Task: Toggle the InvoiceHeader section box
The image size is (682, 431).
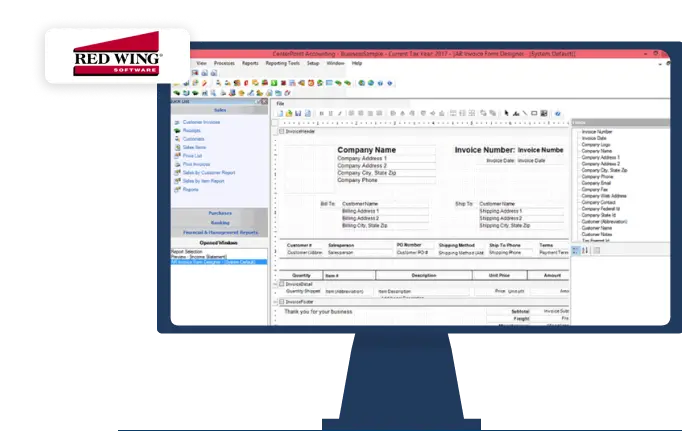Action: pos(282,131)
